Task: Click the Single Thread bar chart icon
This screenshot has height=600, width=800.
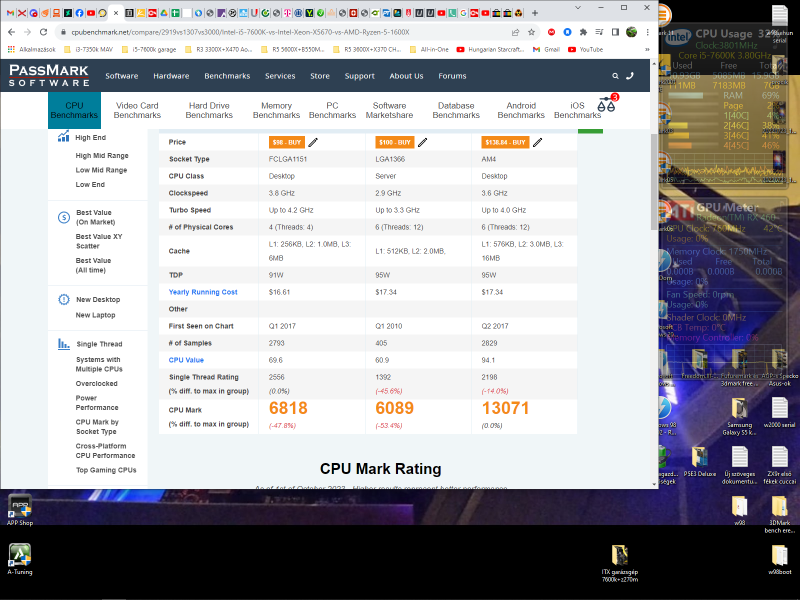Action: click(x=64, y=344)
